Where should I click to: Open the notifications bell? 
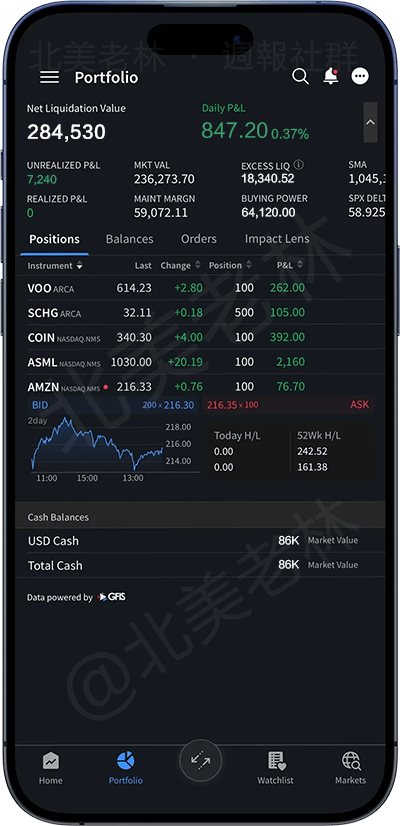[x=330, y=76]
